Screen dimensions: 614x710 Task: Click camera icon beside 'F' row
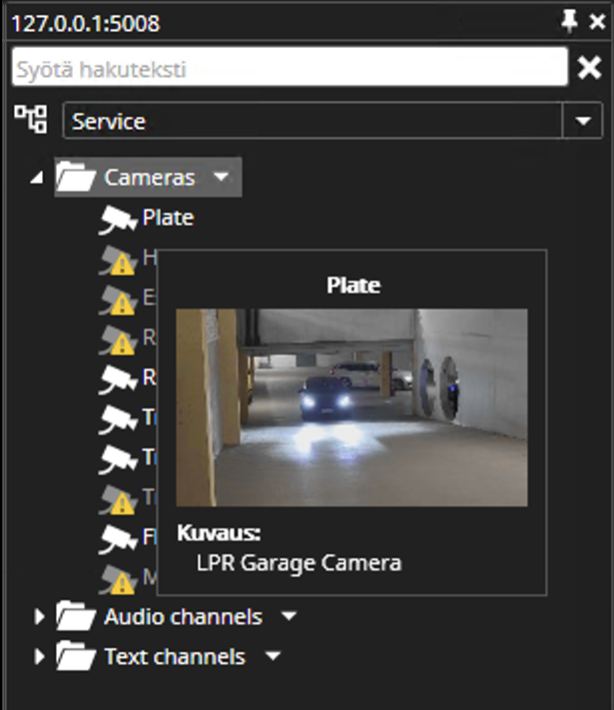[x=118, y=539]
